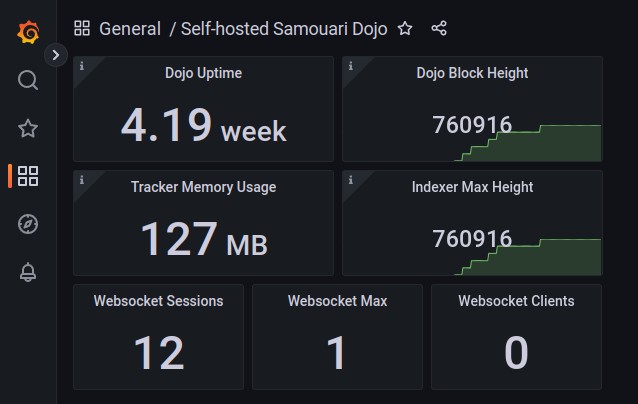Open the Websocket Max title menu
638x404 pixels.
(337, 301)
